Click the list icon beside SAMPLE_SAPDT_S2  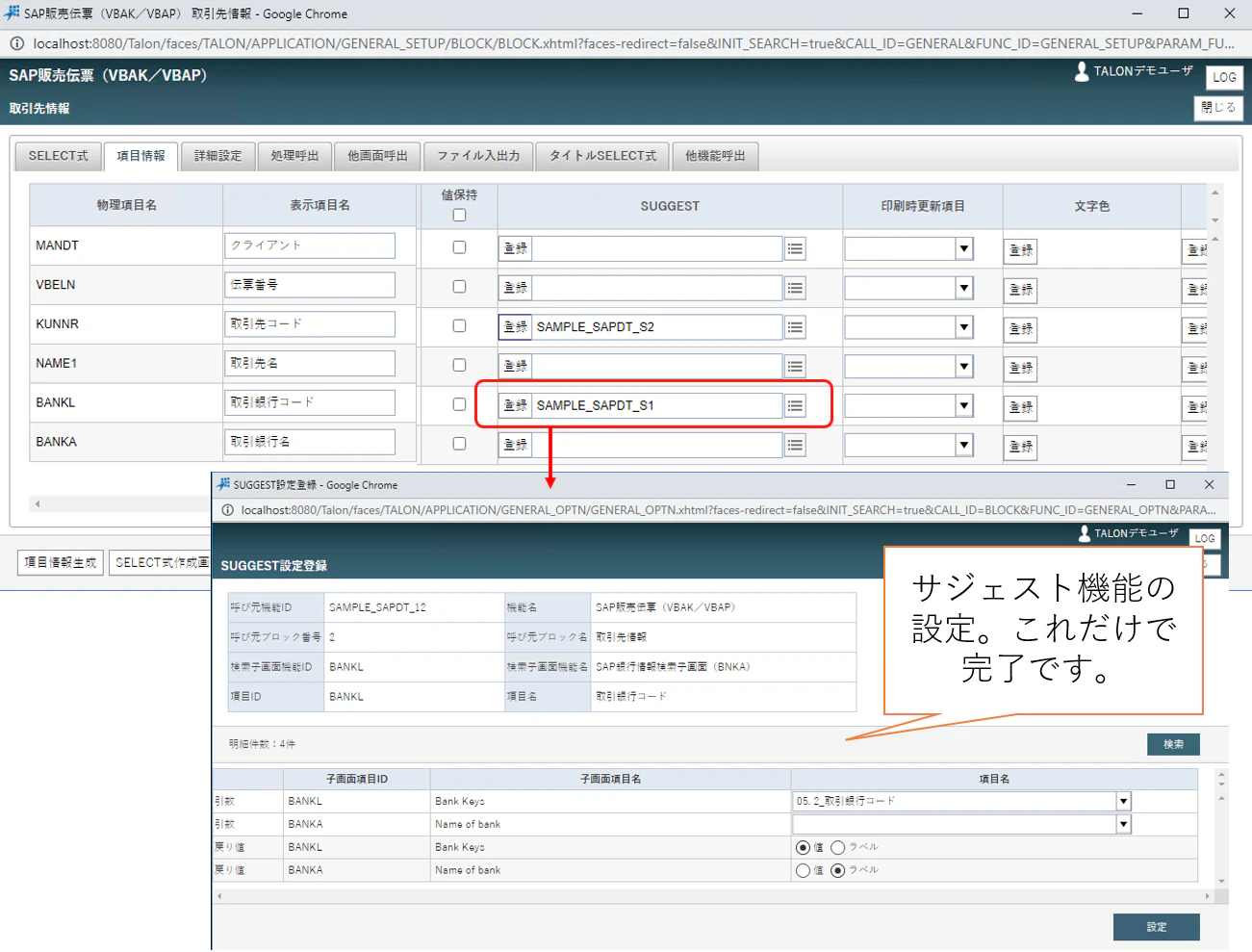click(x=795, y=327)
